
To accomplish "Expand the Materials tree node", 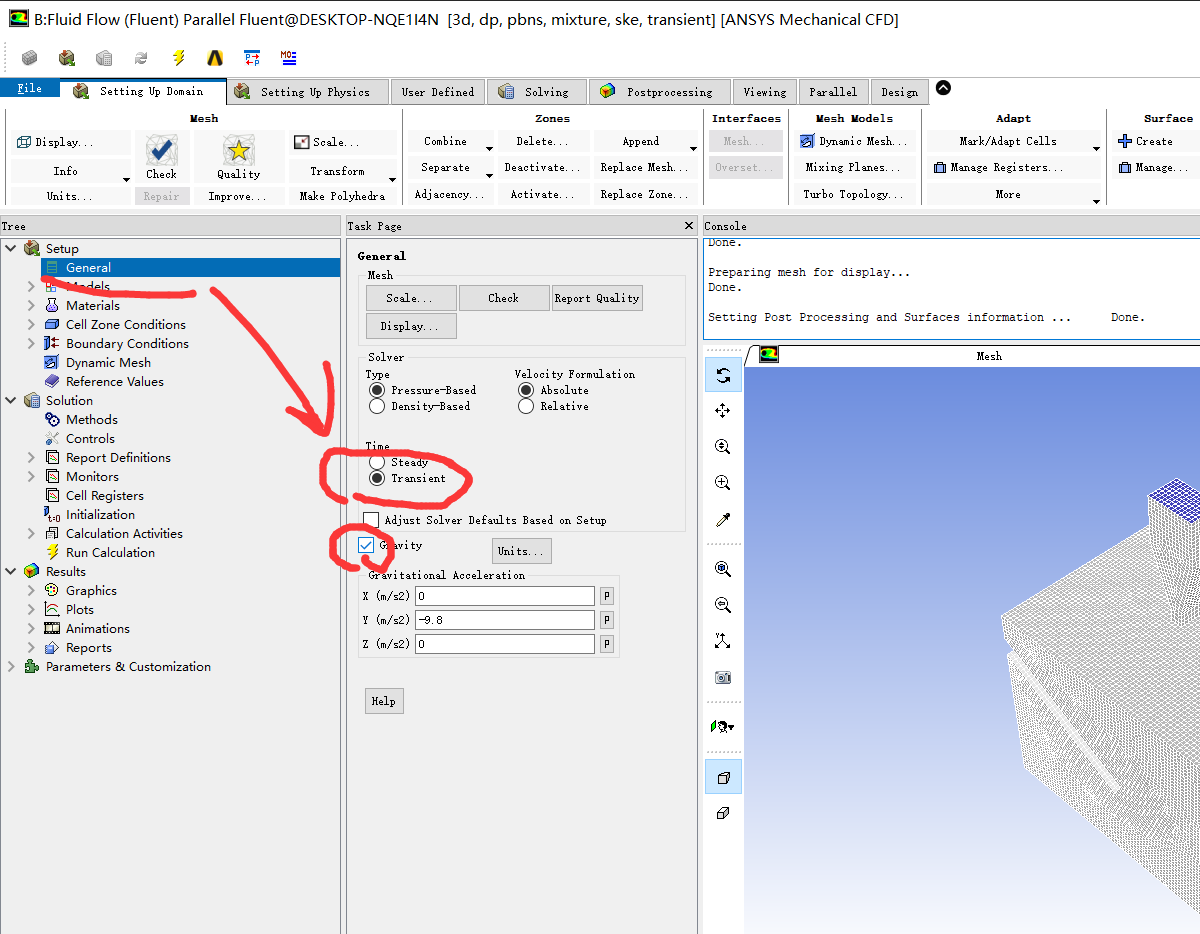I will click(31, 305).
